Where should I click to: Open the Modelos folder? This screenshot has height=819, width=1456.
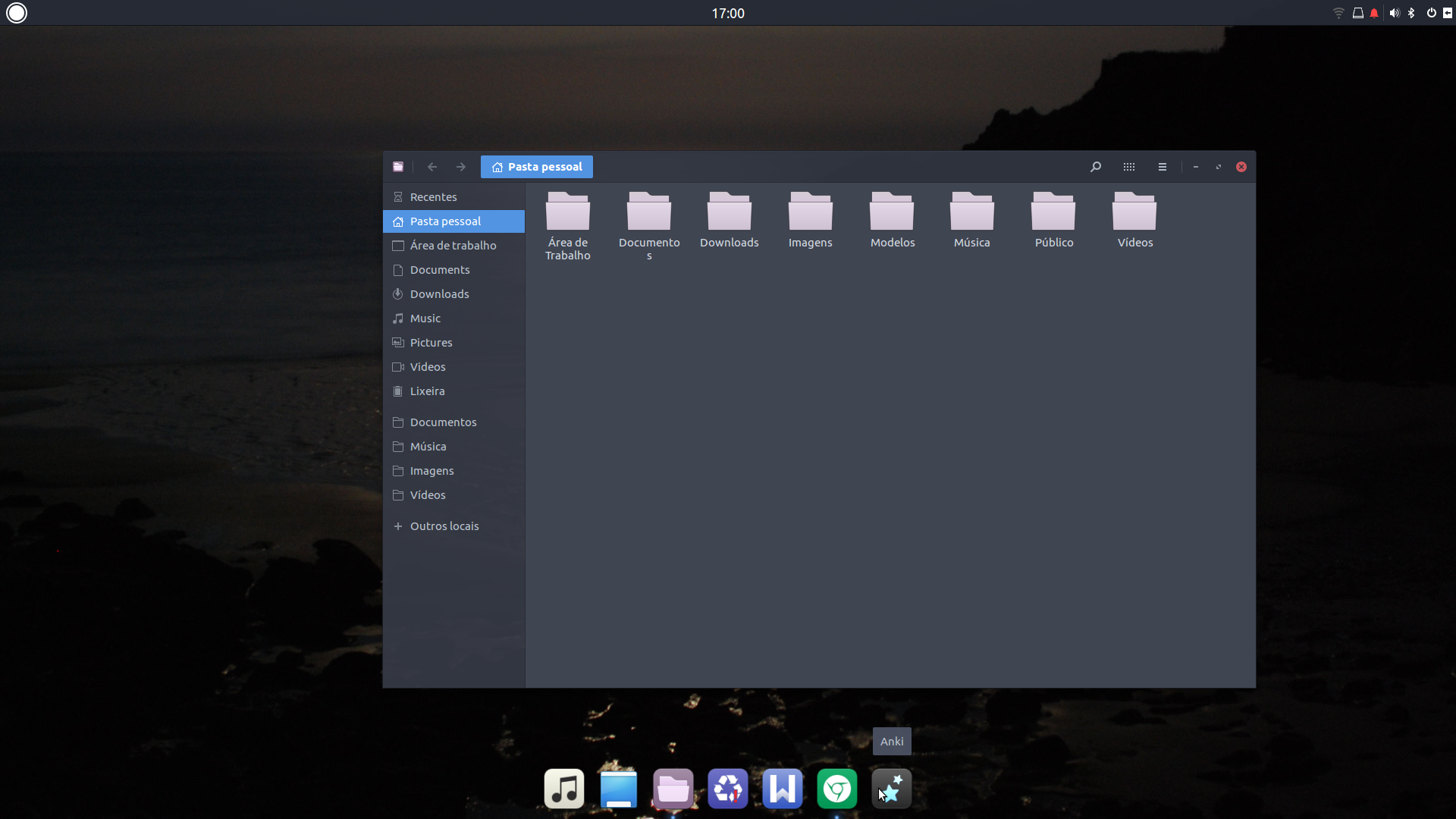click(x=892, y=220)
